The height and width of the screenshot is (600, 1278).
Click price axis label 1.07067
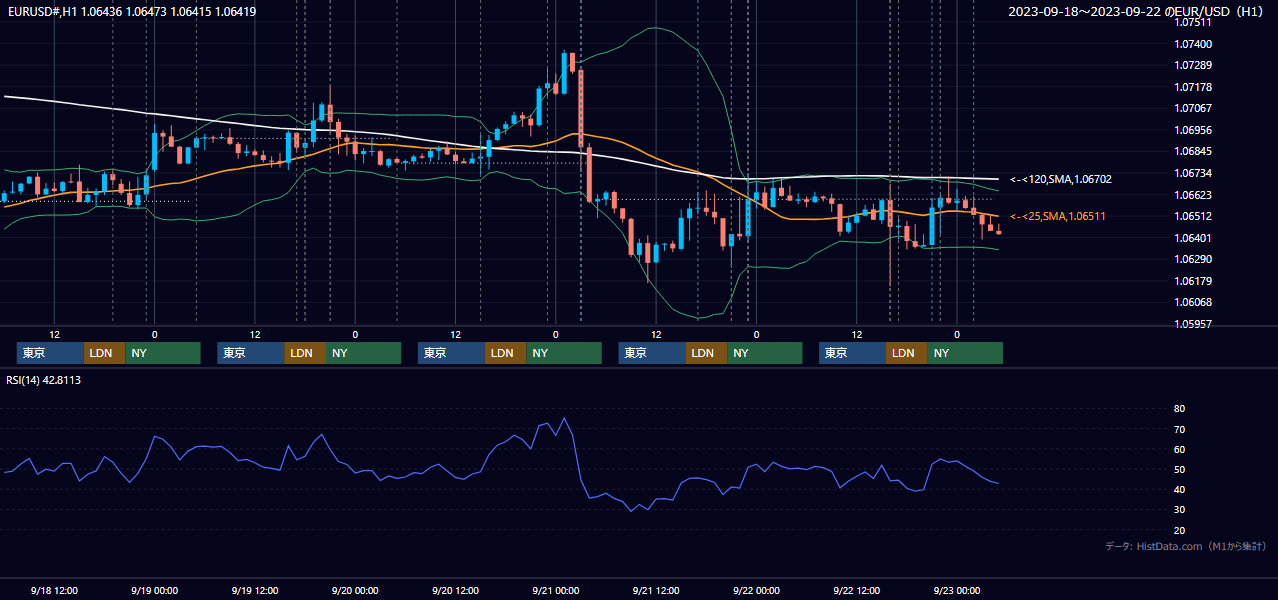pyautogui.click(x=1193, y=108)
